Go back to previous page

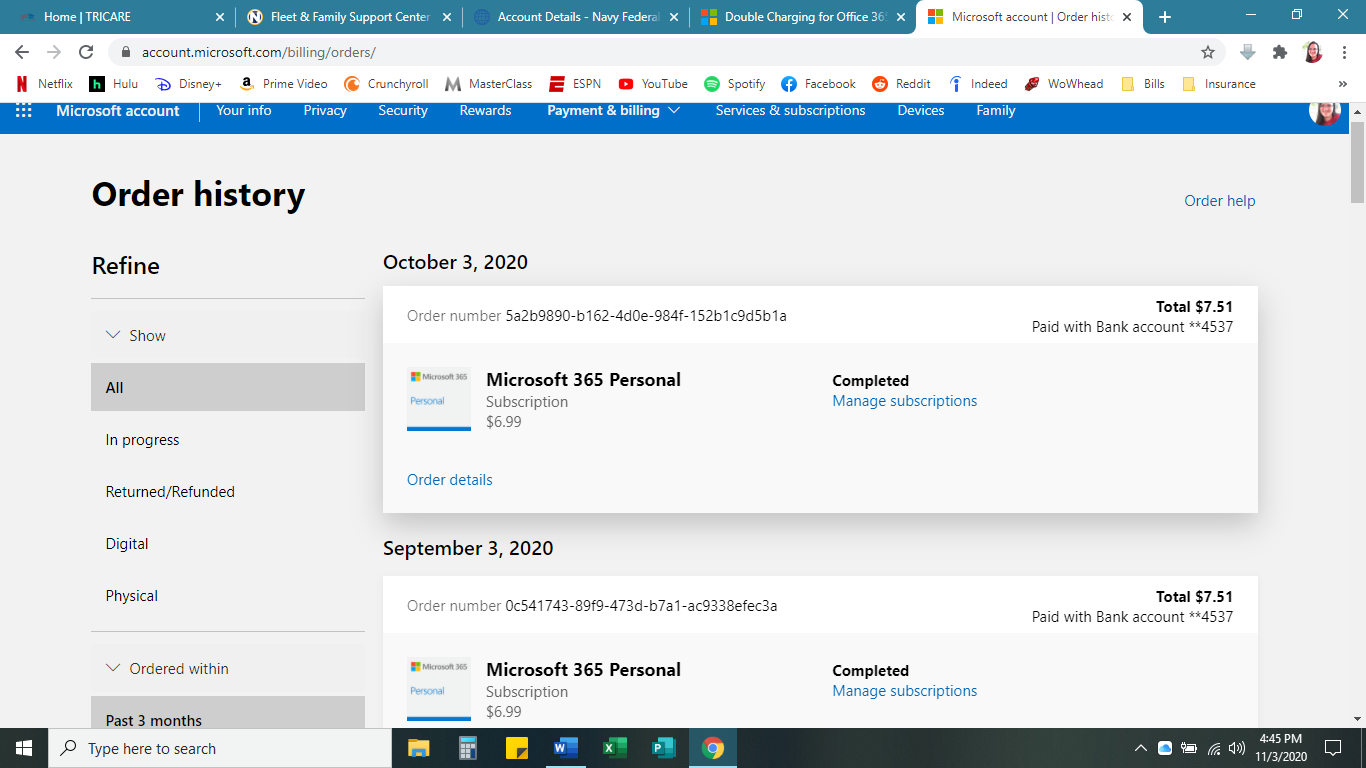(x=22, y=52)
